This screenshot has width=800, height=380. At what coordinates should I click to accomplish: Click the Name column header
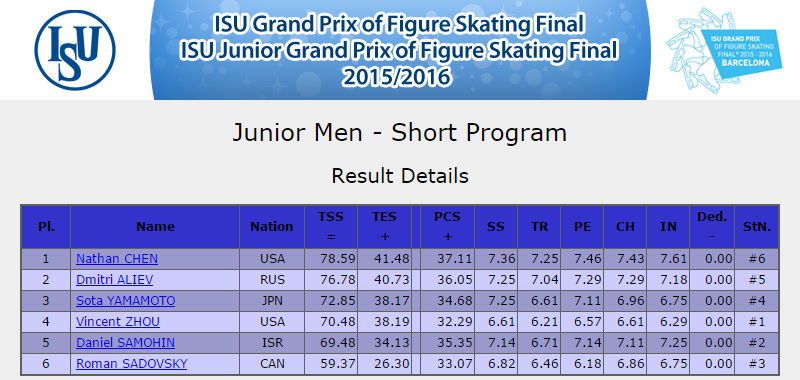pyautogui.click(x=155, y=227)
